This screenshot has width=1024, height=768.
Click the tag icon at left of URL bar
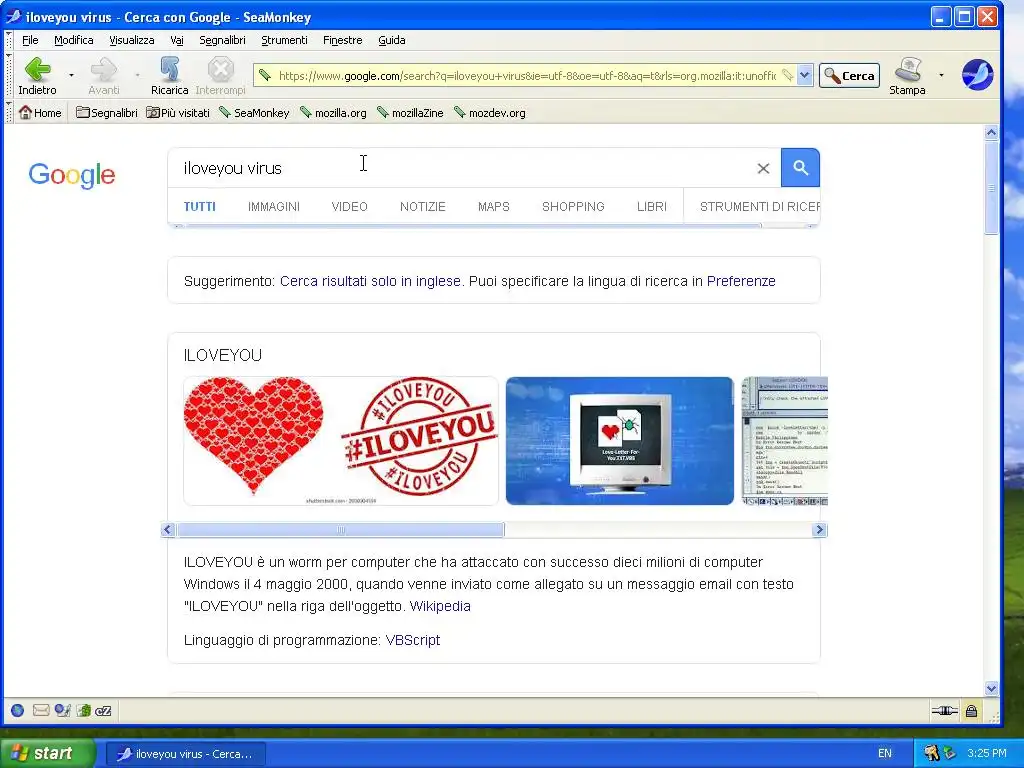point(264,75)
